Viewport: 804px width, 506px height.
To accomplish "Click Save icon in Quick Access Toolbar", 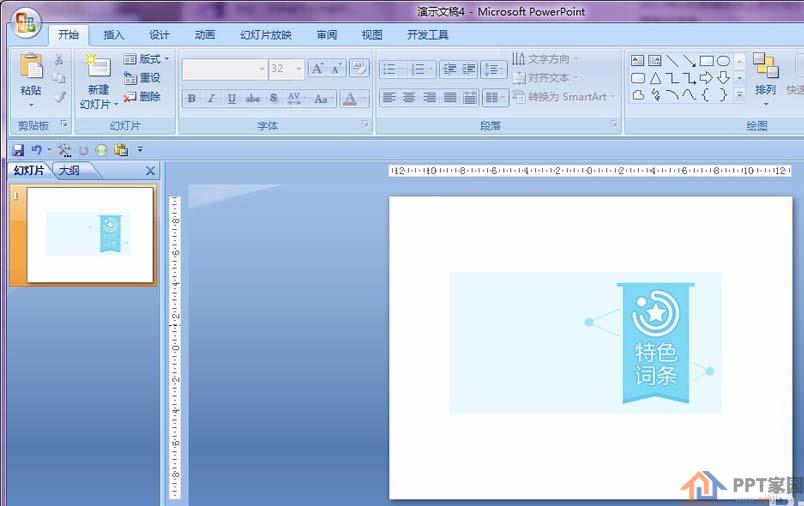I will pos(18,150).
